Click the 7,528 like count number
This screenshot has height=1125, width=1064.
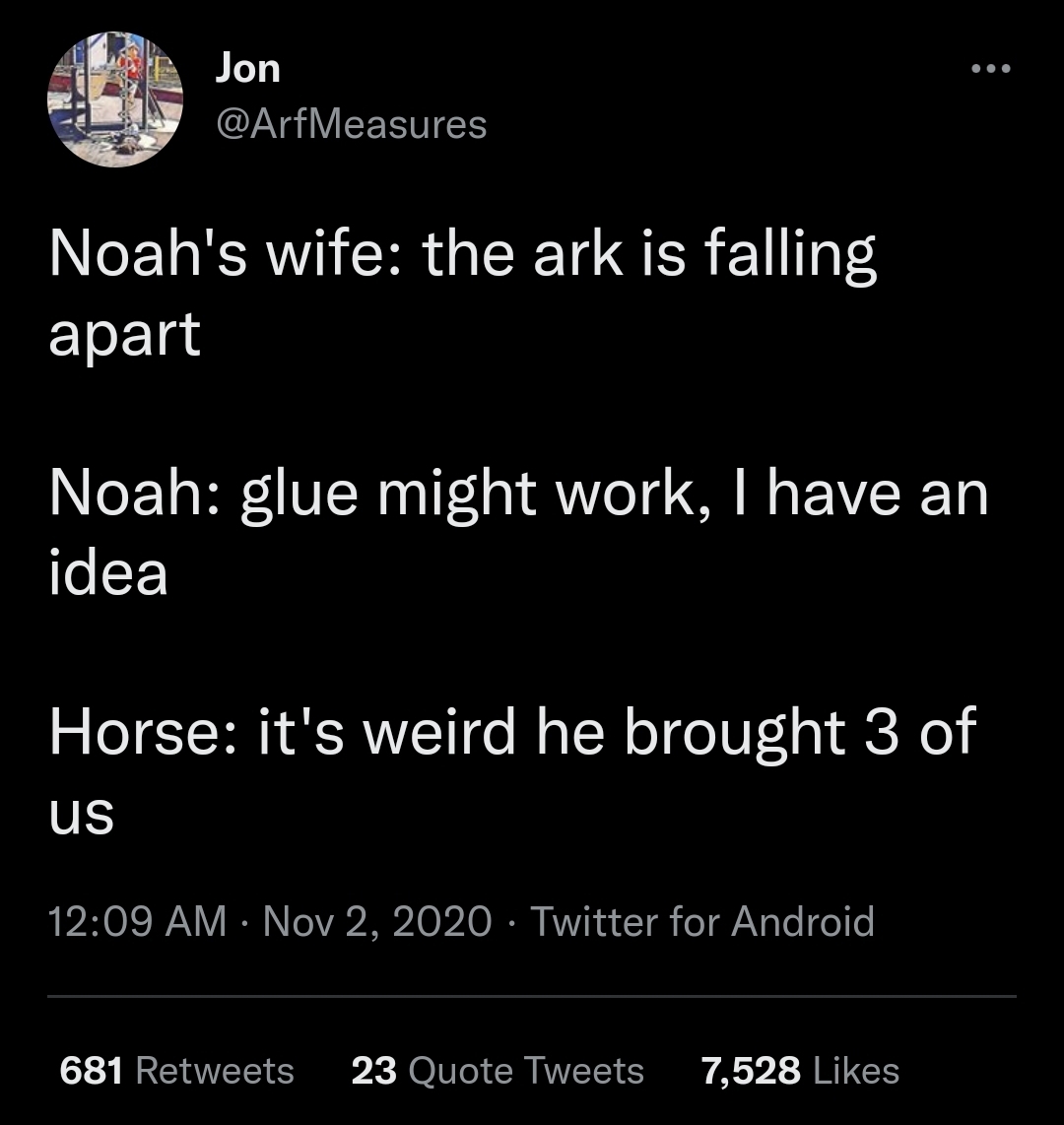coord(750,1071)
